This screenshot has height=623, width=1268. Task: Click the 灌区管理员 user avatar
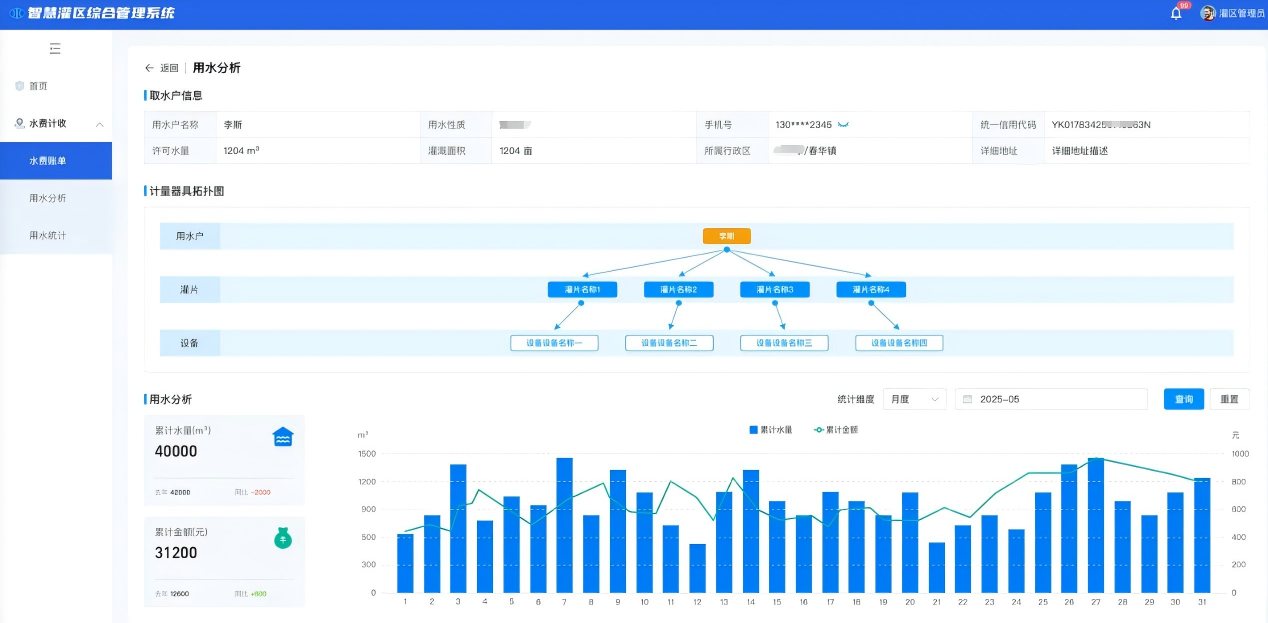click(x=1208, y=13)
